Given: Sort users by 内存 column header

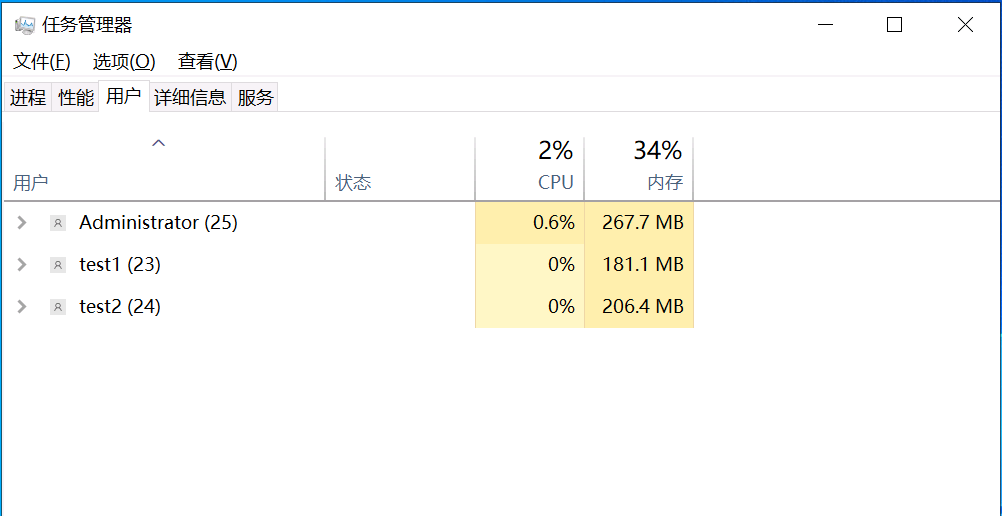Looking at the screenshot, I should pos(664,183).
